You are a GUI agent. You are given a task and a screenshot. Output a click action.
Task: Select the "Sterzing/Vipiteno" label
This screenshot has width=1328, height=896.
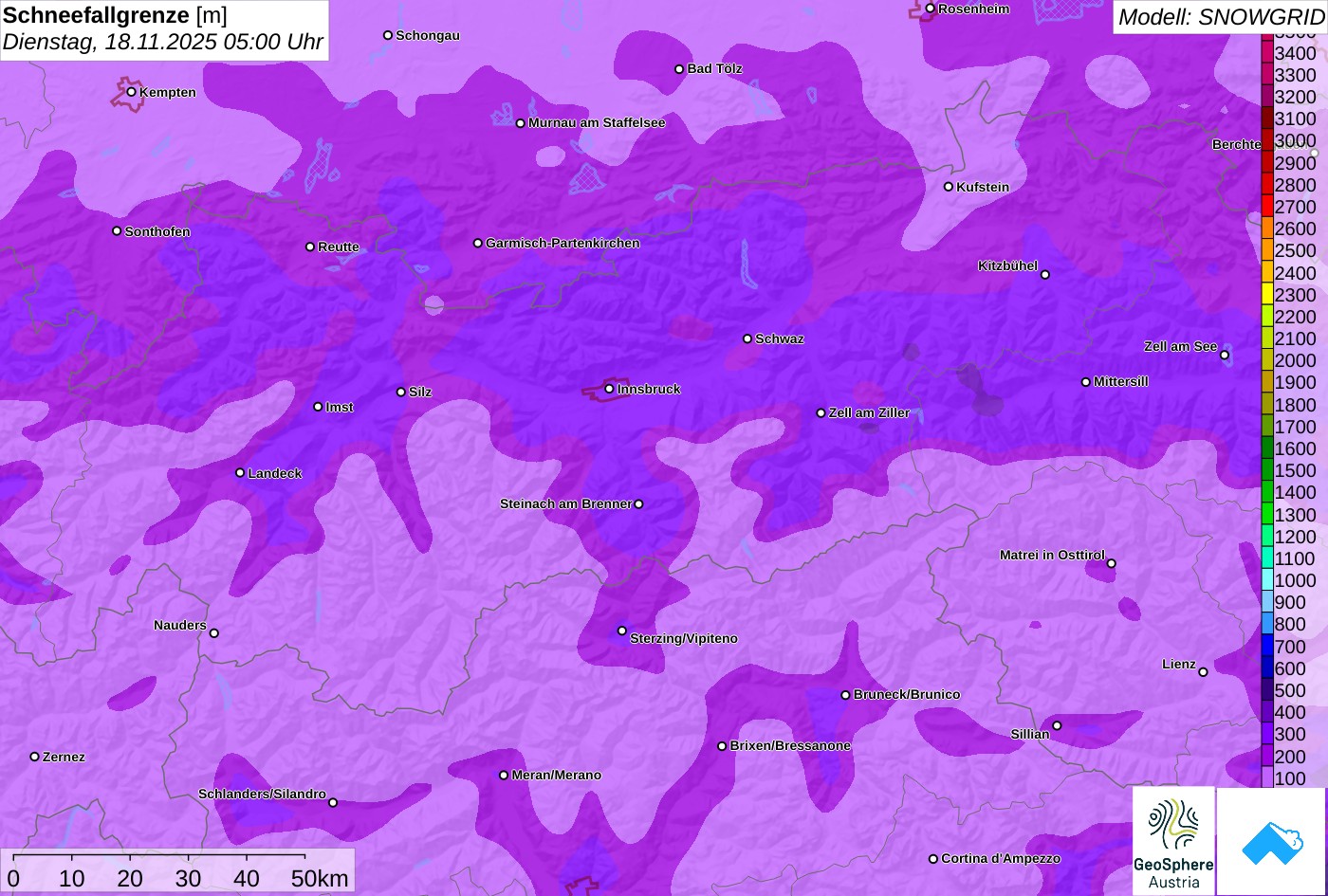[684, 638]
